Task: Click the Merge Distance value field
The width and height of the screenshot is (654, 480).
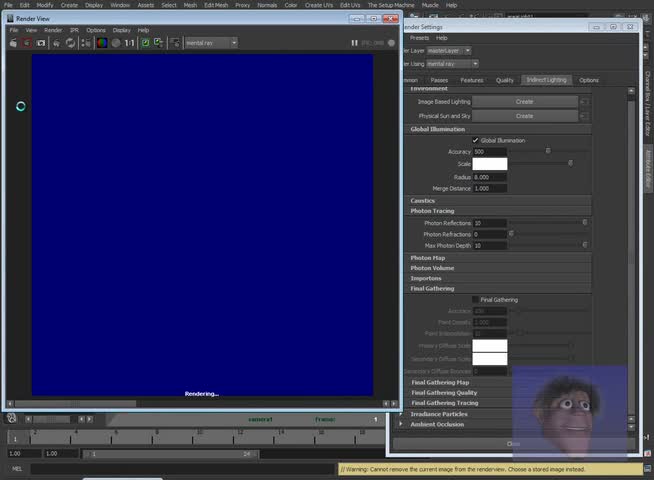Action: pos(490,188)
